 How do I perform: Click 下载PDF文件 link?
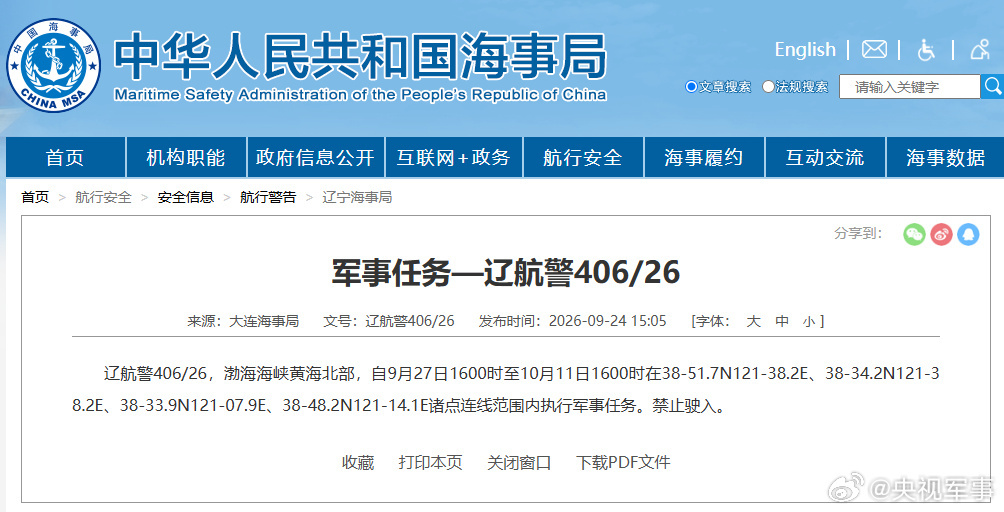pos(623,462)
